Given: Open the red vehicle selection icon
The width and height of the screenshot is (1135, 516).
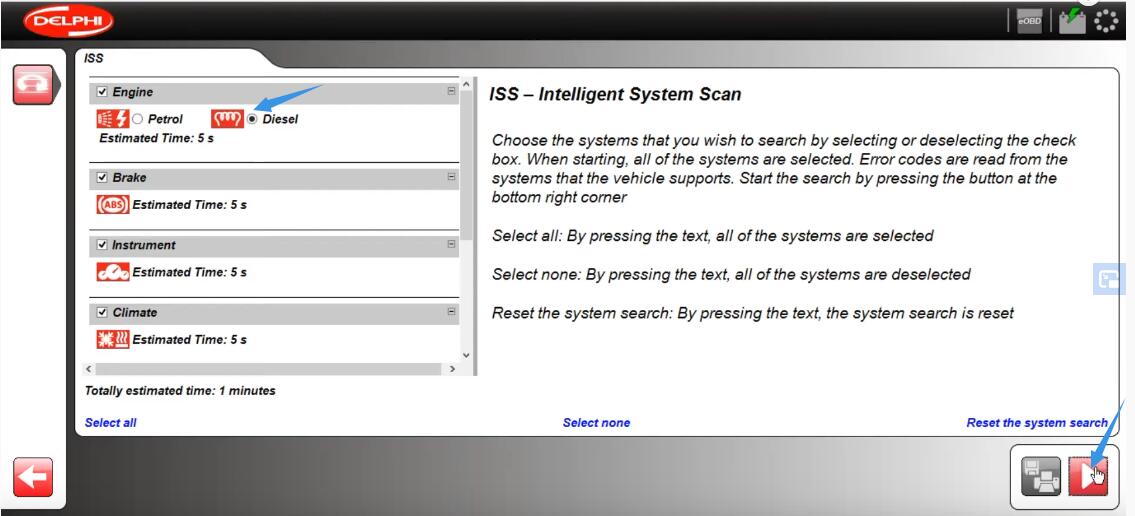Looking at the screenshot, I should 33,85.
